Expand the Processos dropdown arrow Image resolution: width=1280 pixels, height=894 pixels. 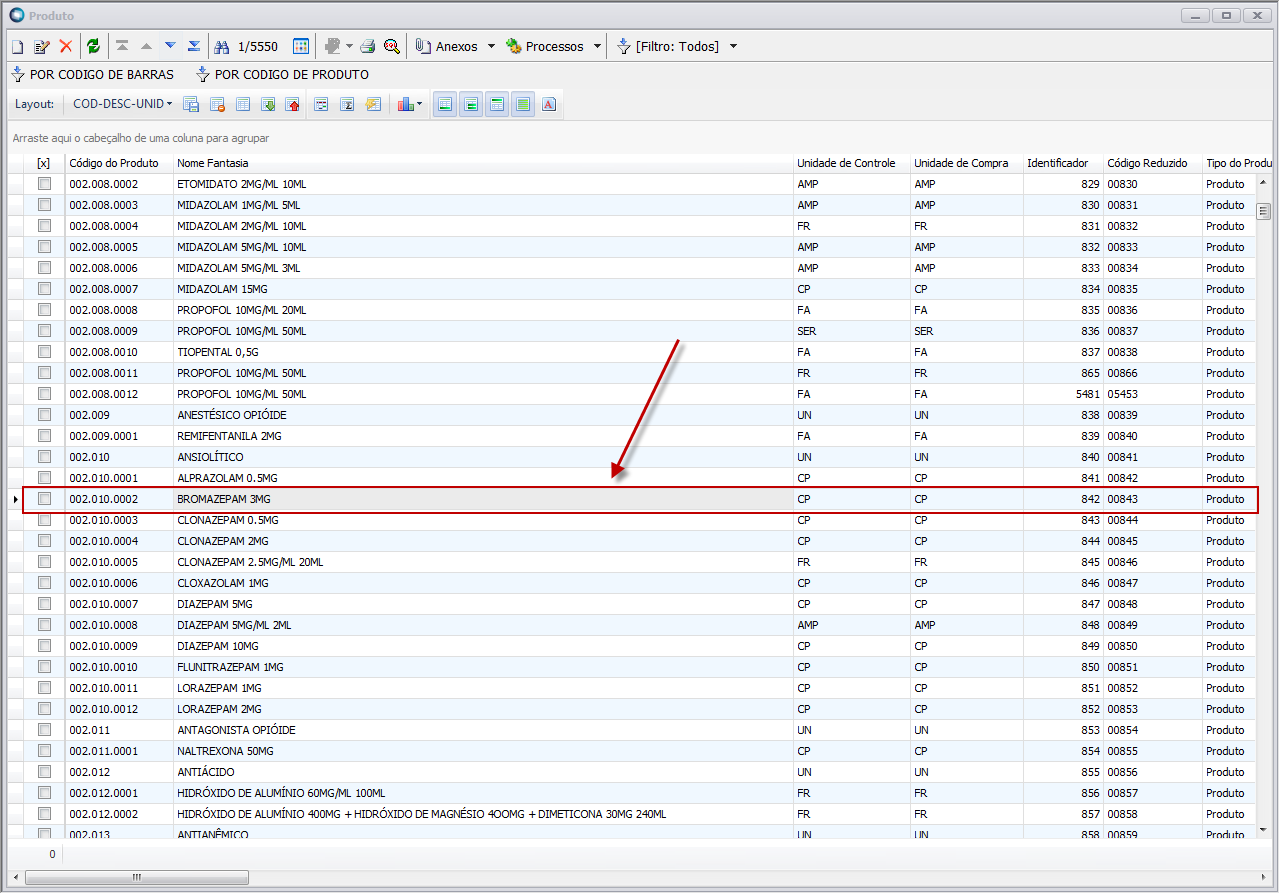pos(597,46)
